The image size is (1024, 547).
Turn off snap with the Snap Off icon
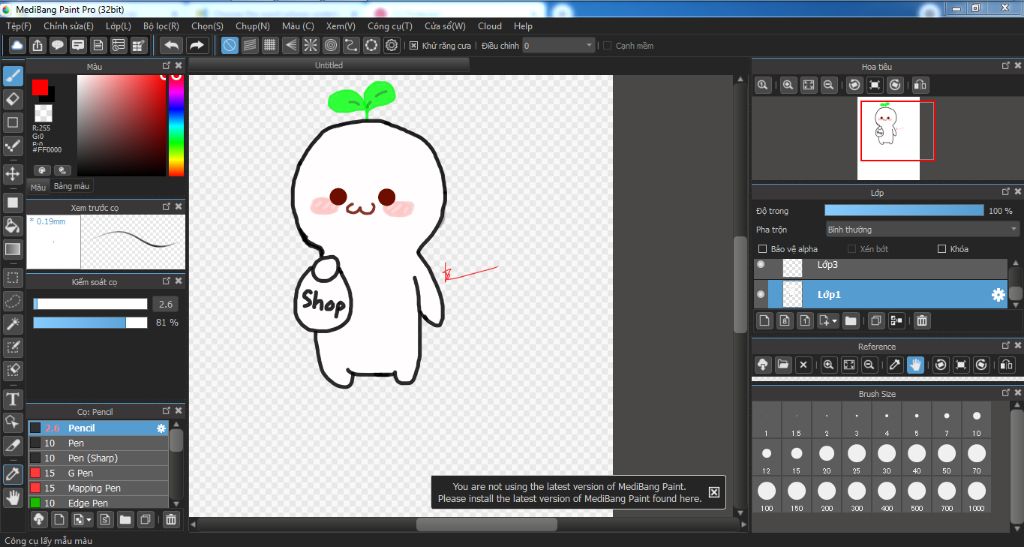[229, 45]
